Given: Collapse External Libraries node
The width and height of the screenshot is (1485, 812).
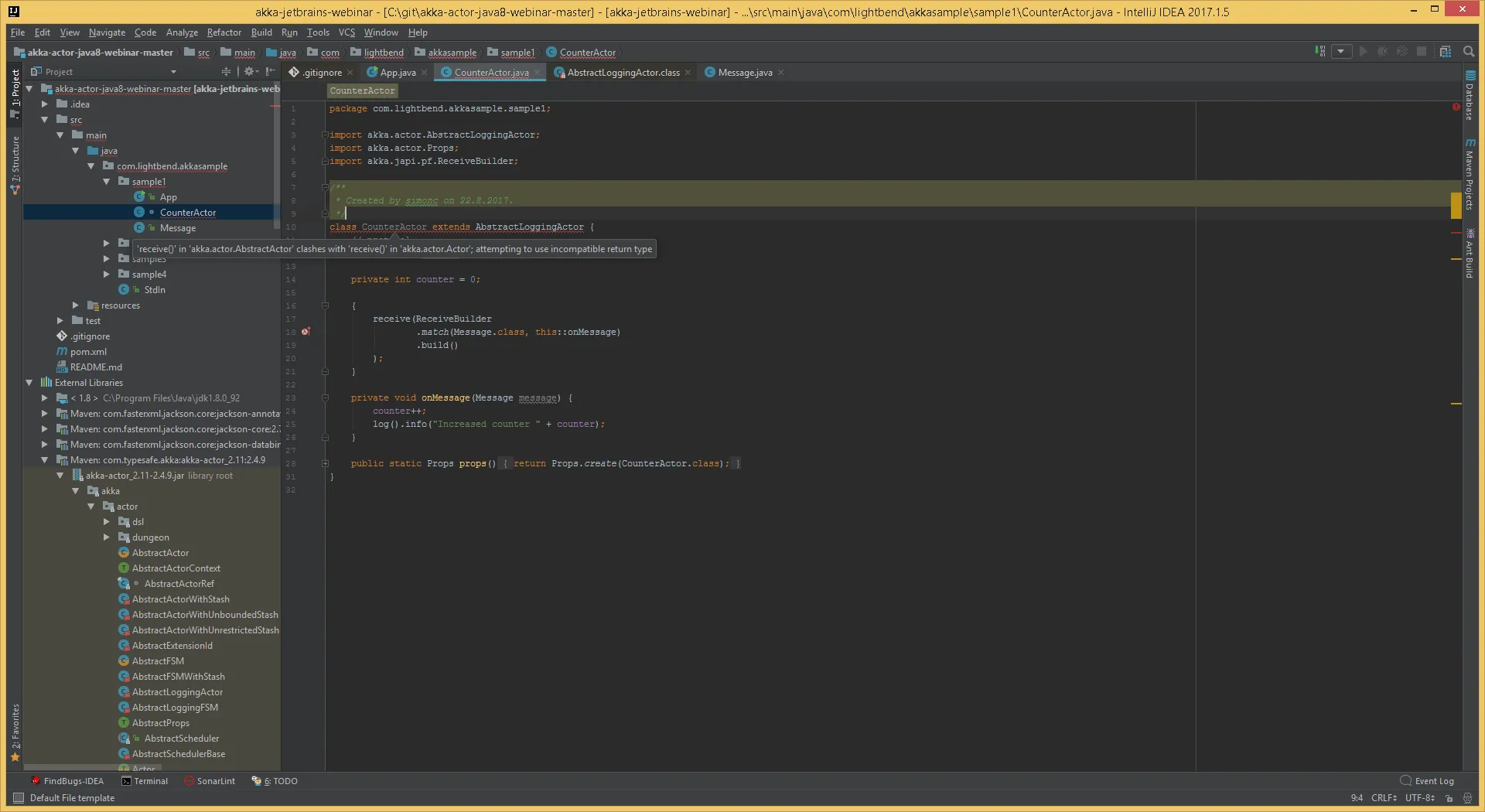Looking at the screenshot, I should (29, 383).
